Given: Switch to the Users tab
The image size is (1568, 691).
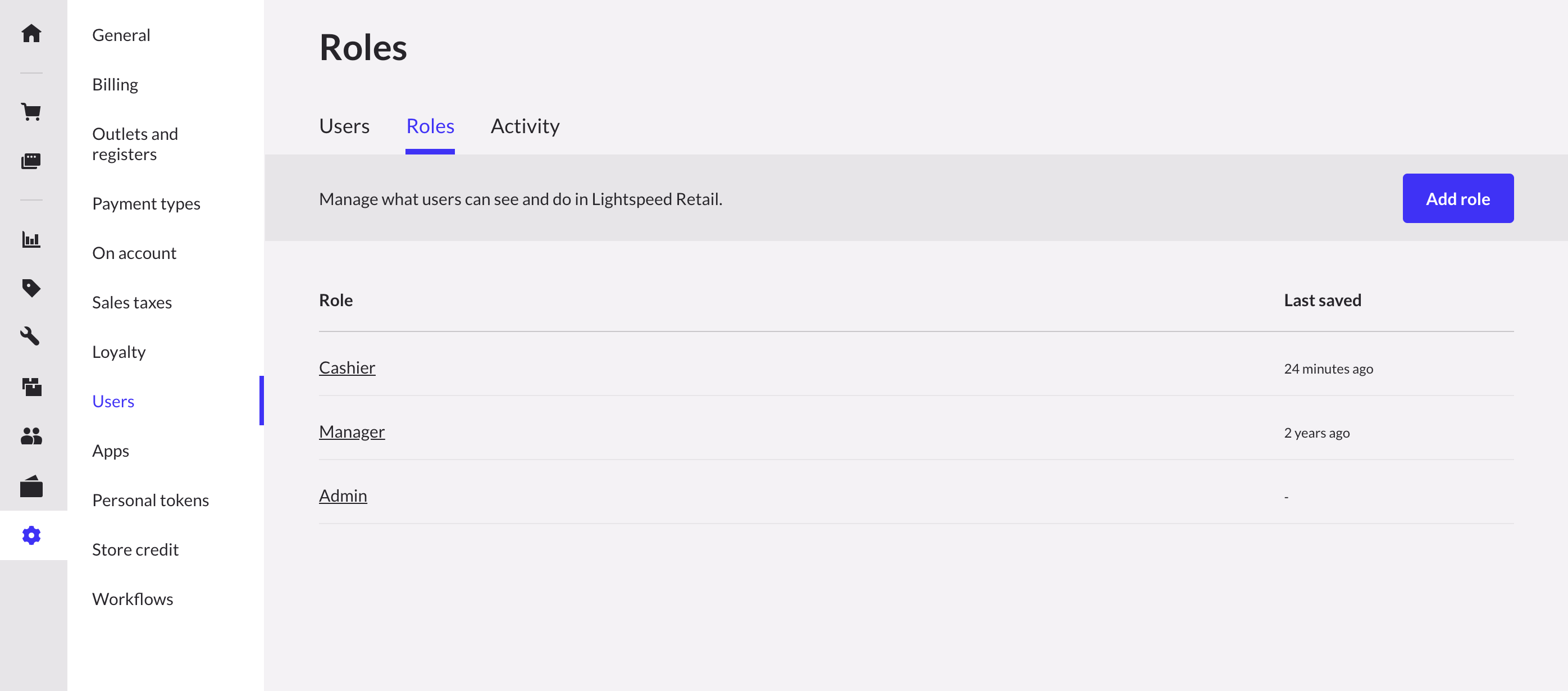Looking at the screenshot, I should [x=344, y=126].
